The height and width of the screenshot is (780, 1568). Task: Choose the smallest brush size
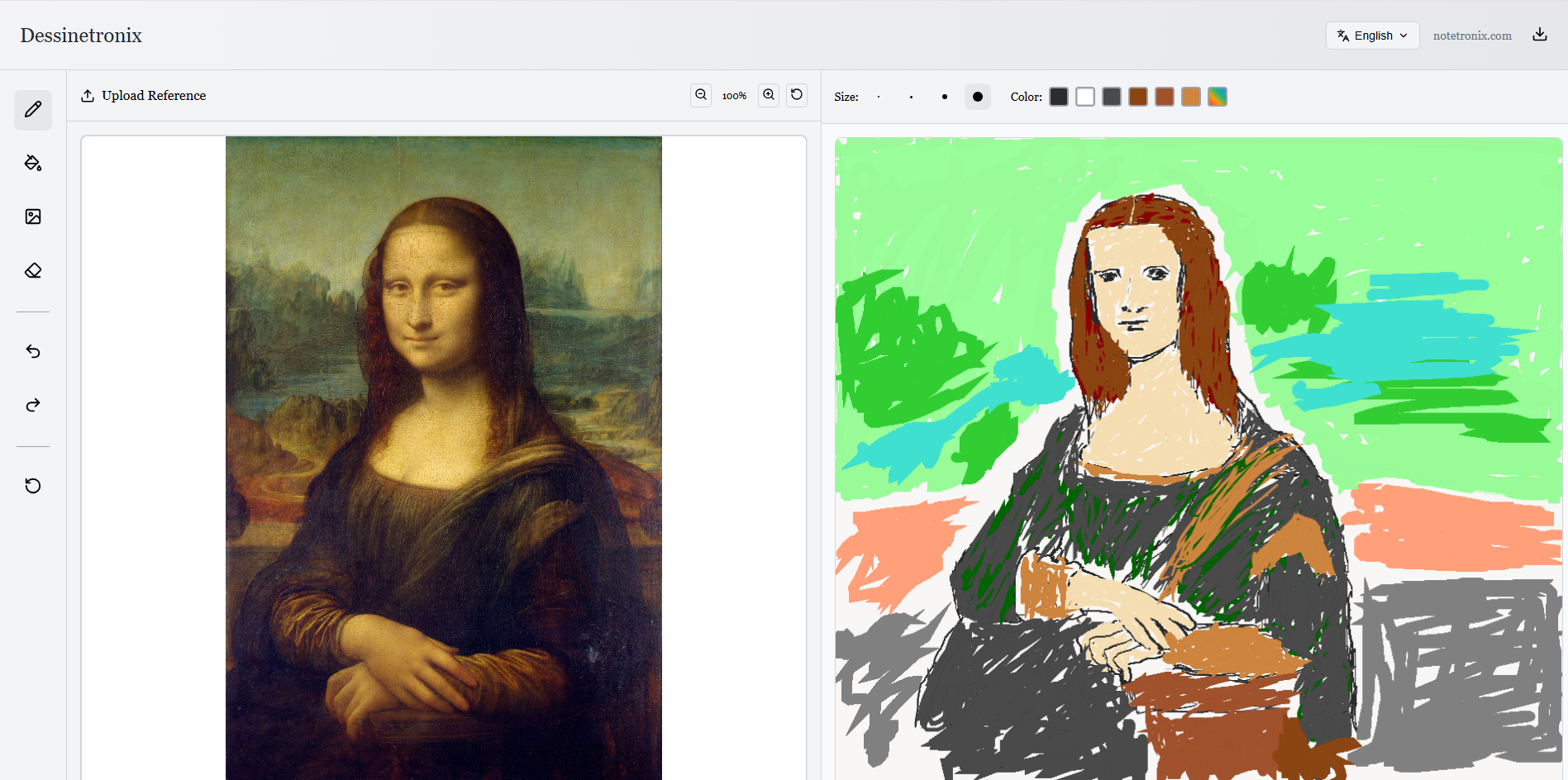tap(879, 97)
